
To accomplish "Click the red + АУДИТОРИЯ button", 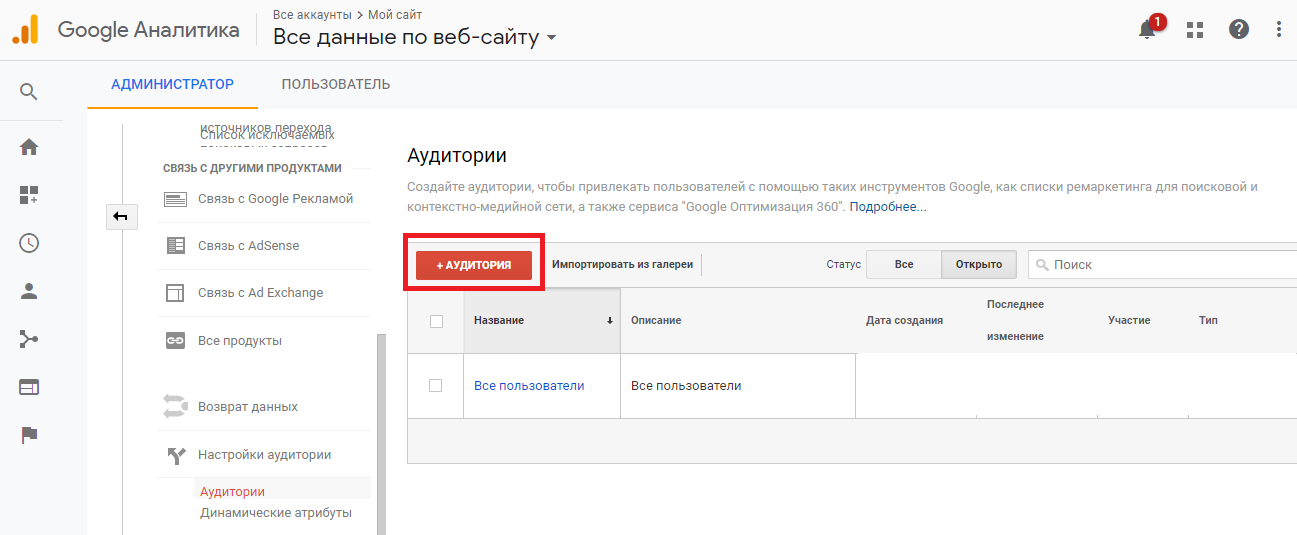I will pos(474,265).
